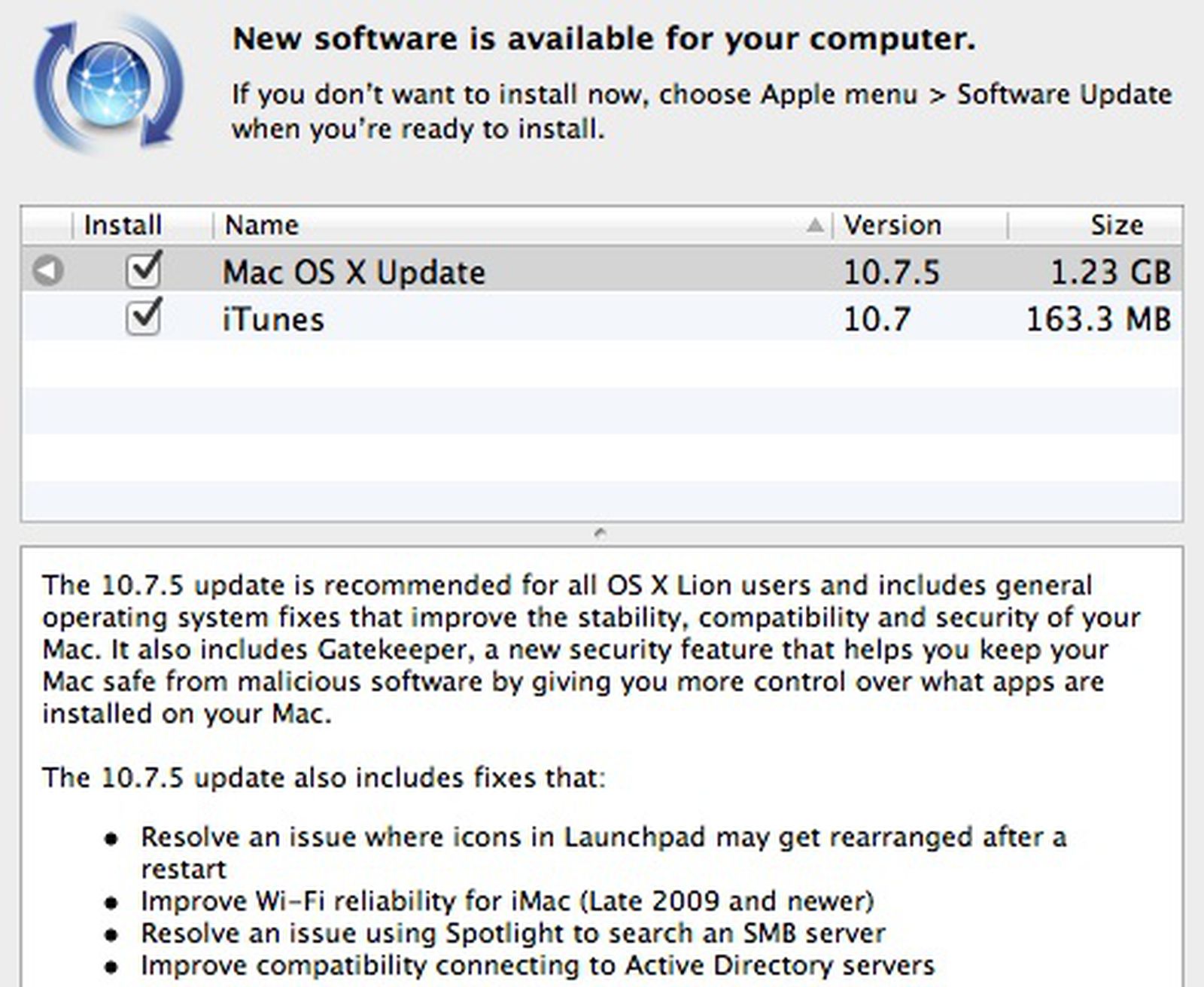Image resolution: width=1204 pixels, height=987 pixels.
Task: Click the 10.7.5 update description text
Action: coord(587,647)
